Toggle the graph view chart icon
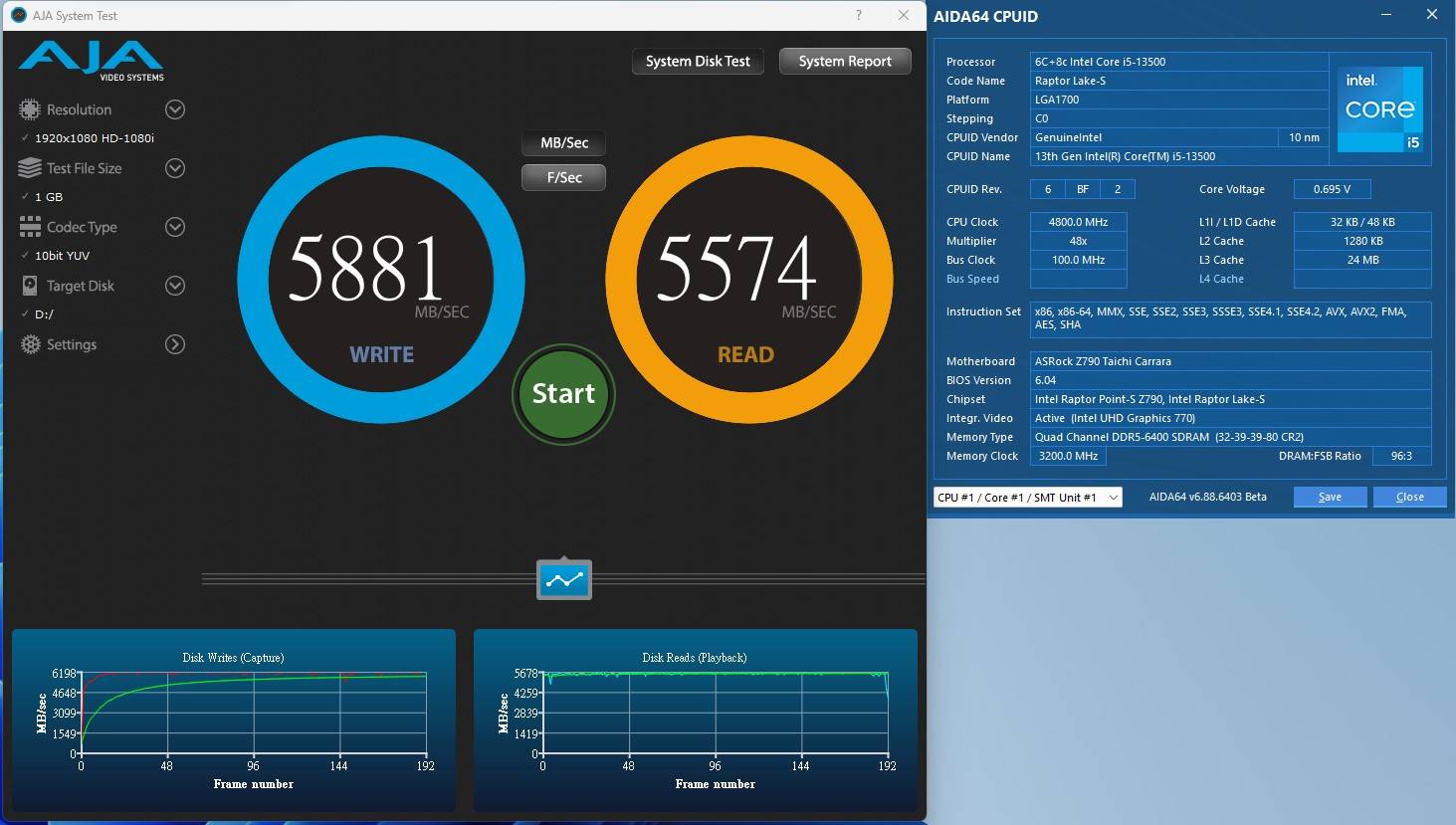Viewport: 1456px width, 825px height. [x=564, y=579]
